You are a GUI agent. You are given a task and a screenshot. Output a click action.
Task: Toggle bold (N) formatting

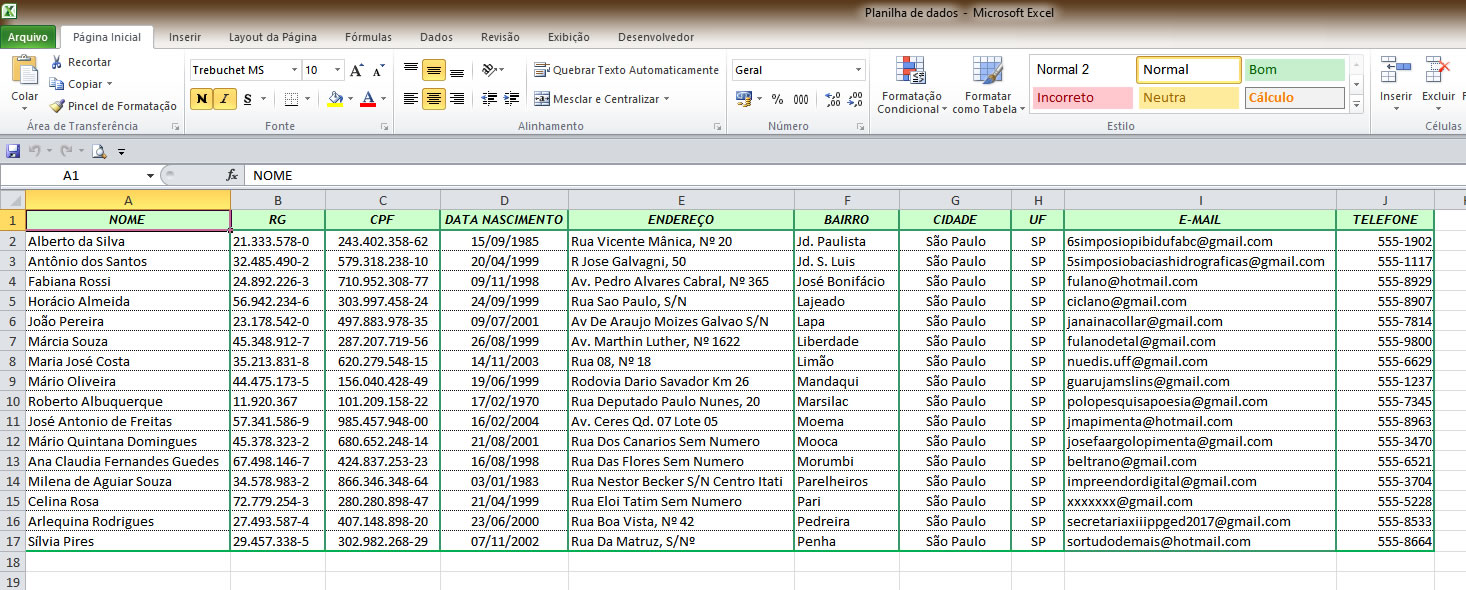(201, 99)
